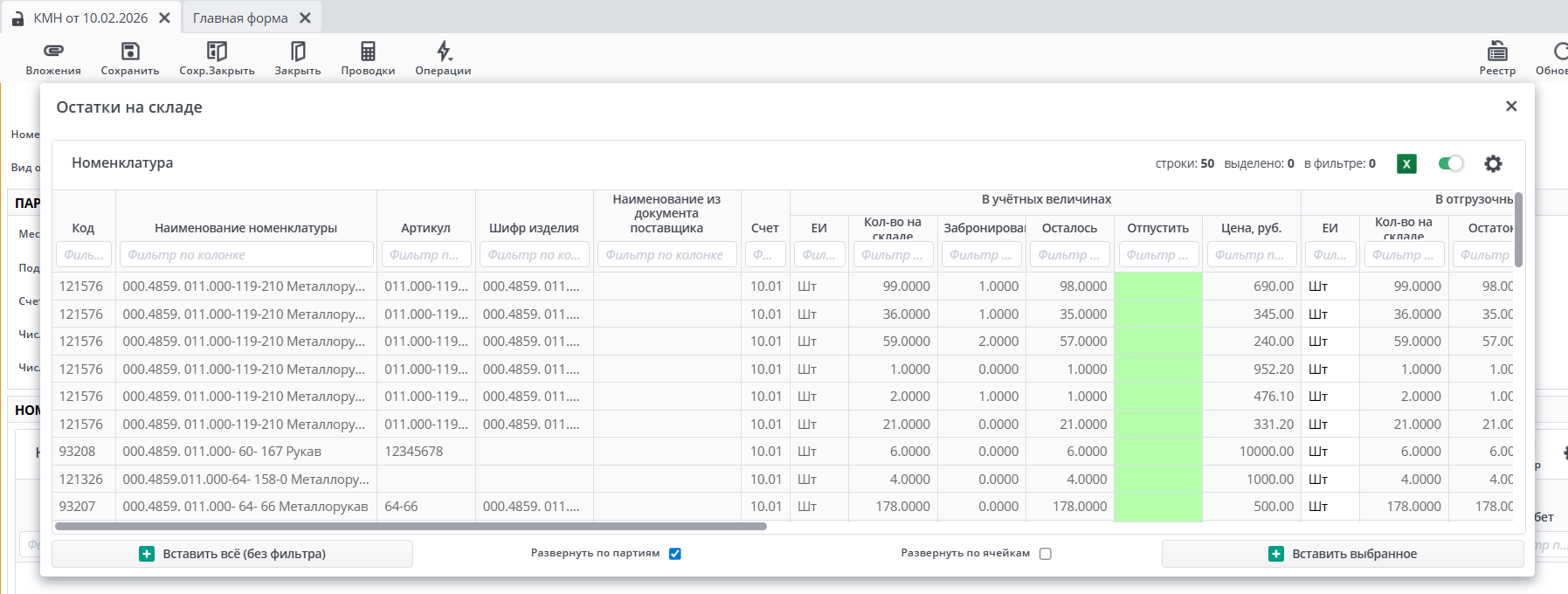Select the КМН от 10.02.2026 tab
The width and height of the screenshot is (1568, 594).
point(91,18)
